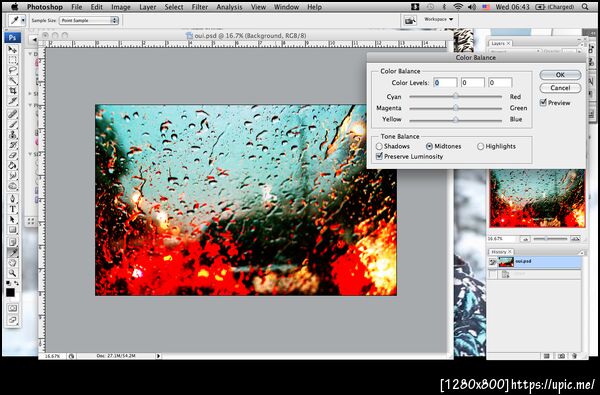
Task: Select the Clone Stamp tool
Action: tap(13, 135)
